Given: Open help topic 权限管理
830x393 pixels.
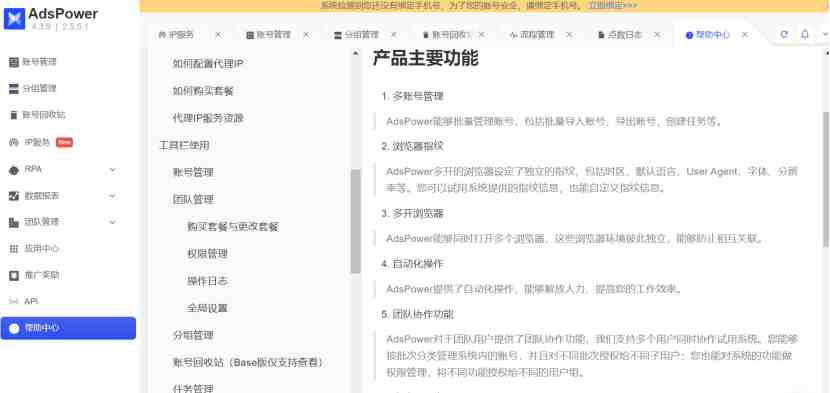Looking at the screenshot, I should (x=208, y=254).
